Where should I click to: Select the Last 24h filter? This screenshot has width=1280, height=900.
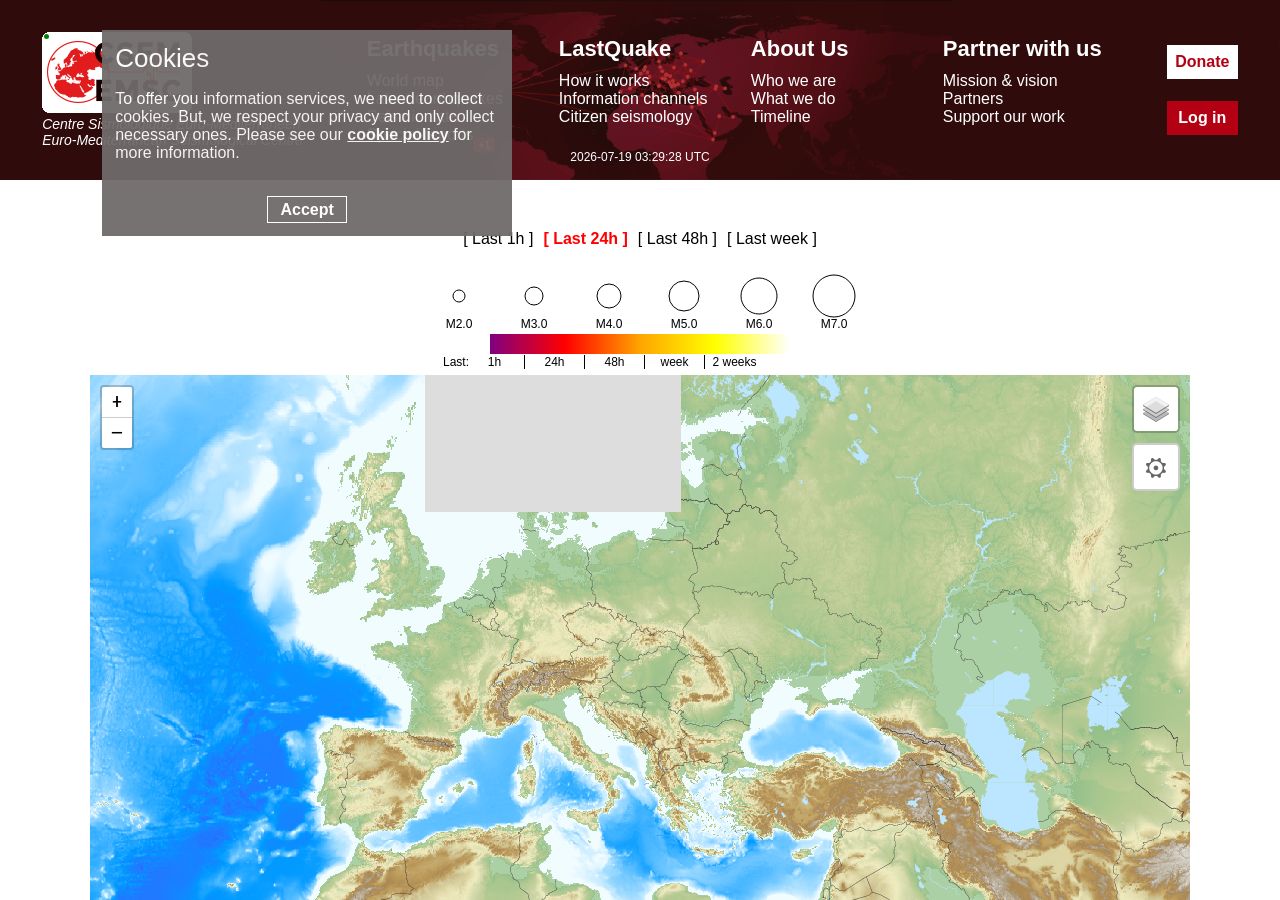(586, 239)
